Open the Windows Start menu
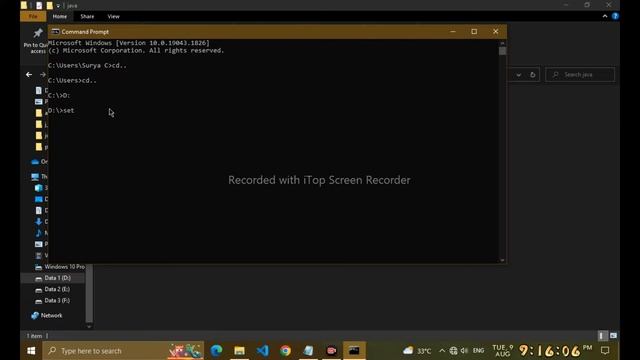Viewport: 640px width, 360px height. (x=31, y=351)
